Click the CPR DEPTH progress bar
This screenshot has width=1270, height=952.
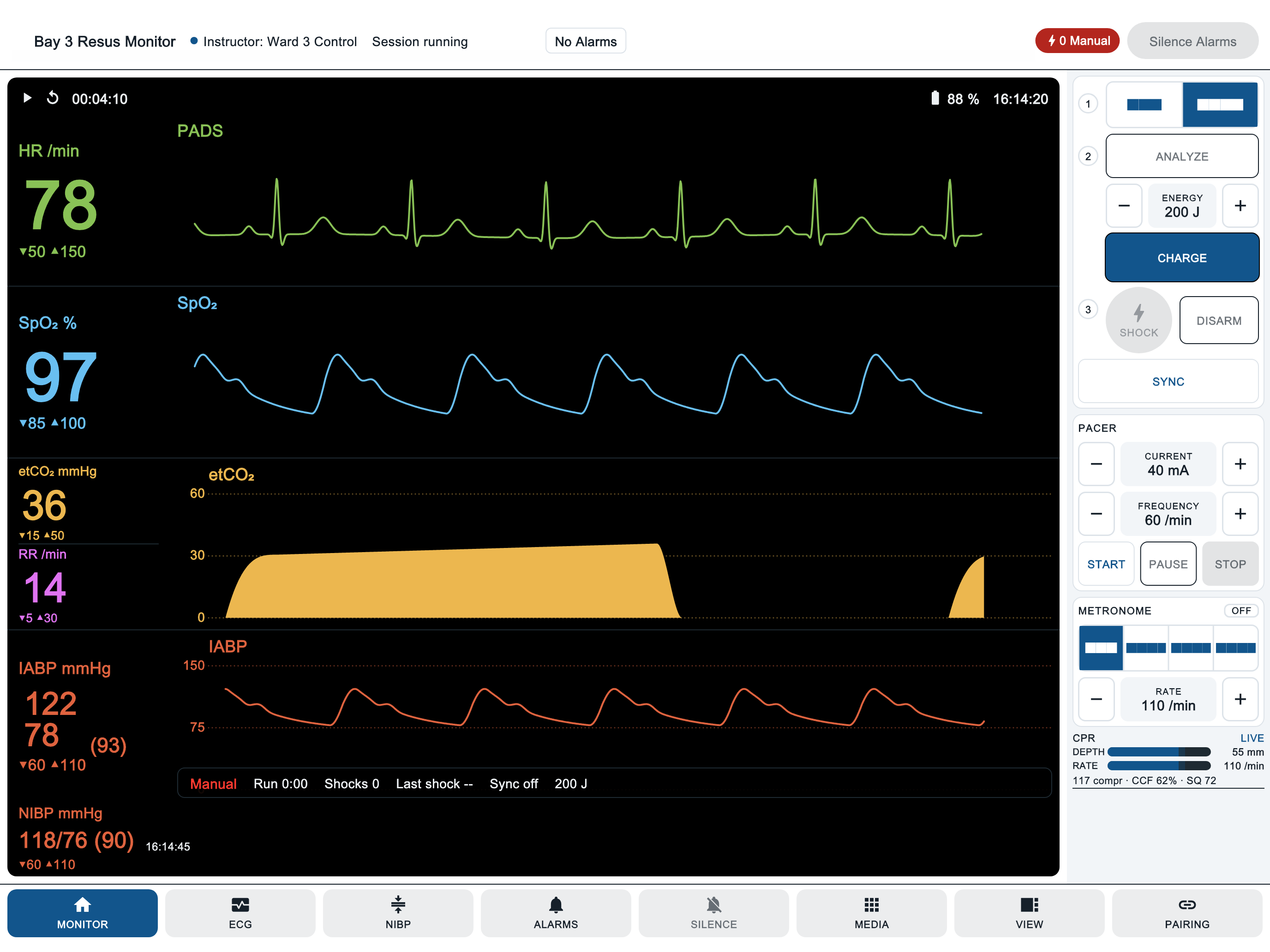tap(1159, 752)
